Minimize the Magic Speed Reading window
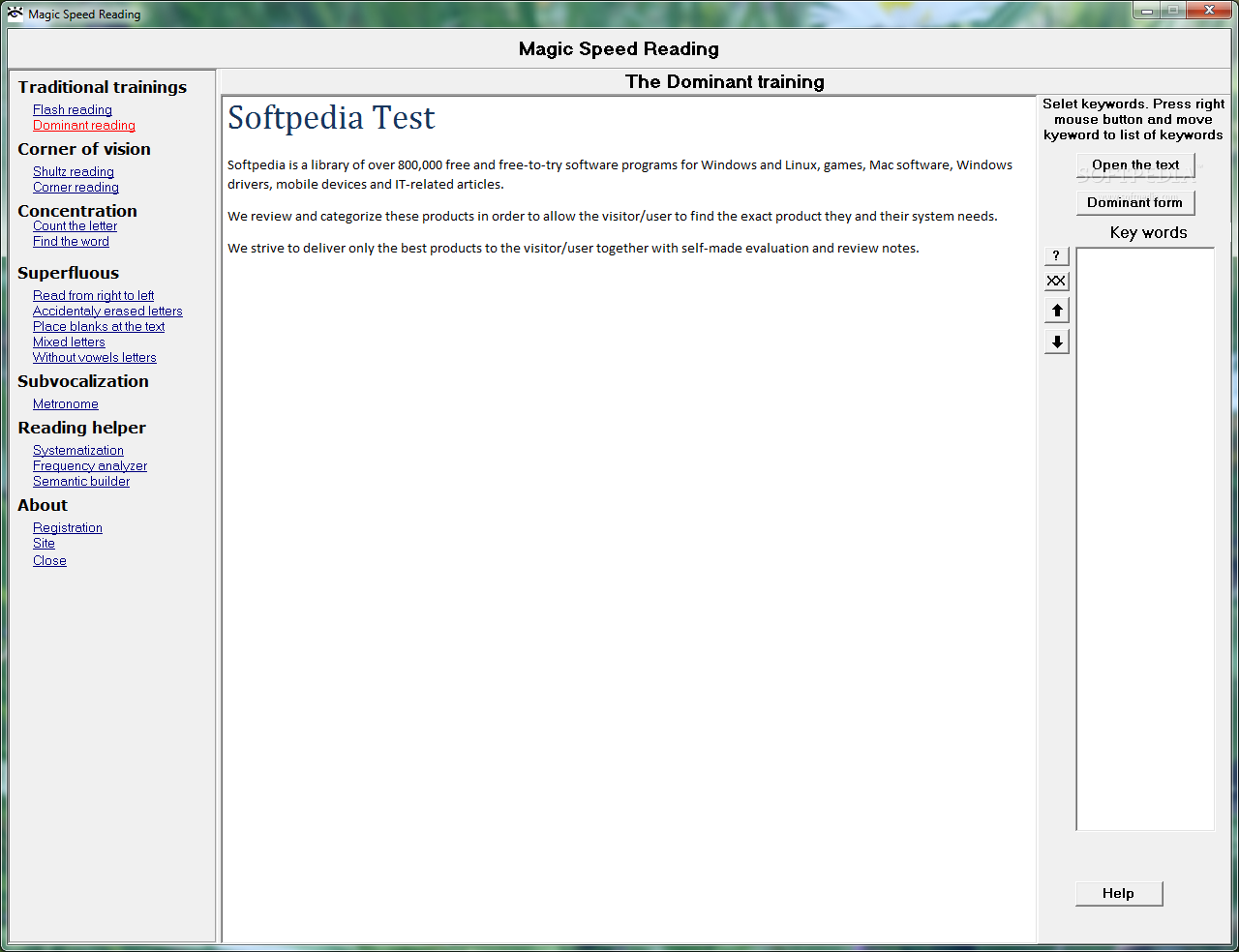Image resolution: width=1239 pixels, height=952 pixels. (x=1147, y=11)
